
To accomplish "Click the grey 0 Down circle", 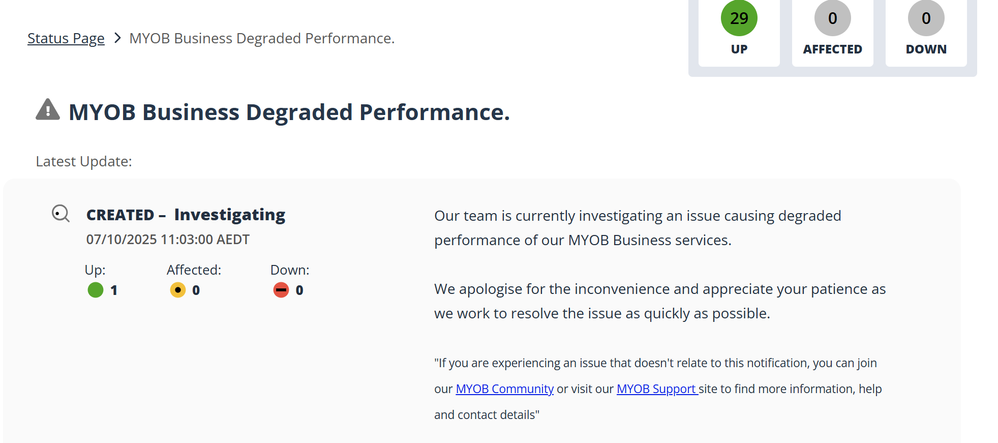I will [926, 18].
